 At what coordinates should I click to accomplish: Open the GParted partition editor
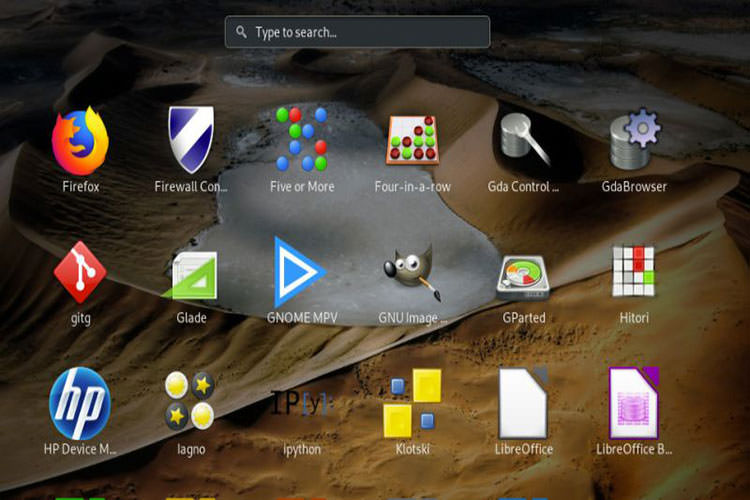[x=523, y=273]
